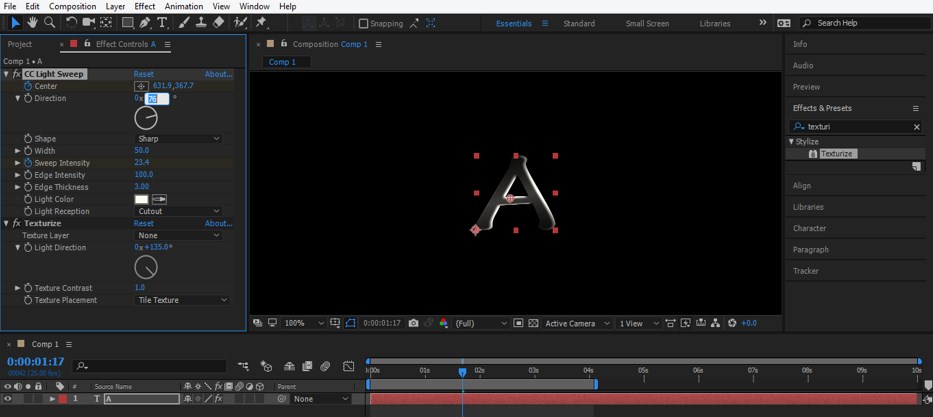Switch to the Project panel tab

tap(20, 44)
